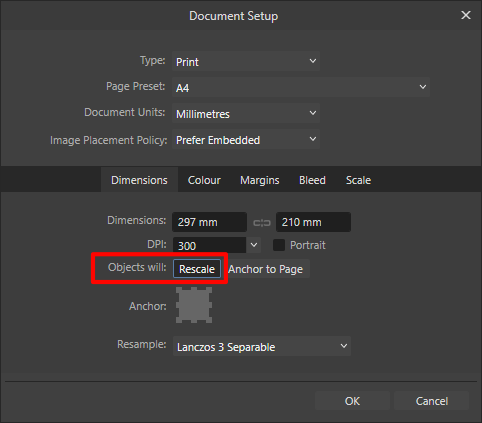This screenshot has height=423, width=482.
Task: Open the Scale tab
Action: click(x=358, y=180)
